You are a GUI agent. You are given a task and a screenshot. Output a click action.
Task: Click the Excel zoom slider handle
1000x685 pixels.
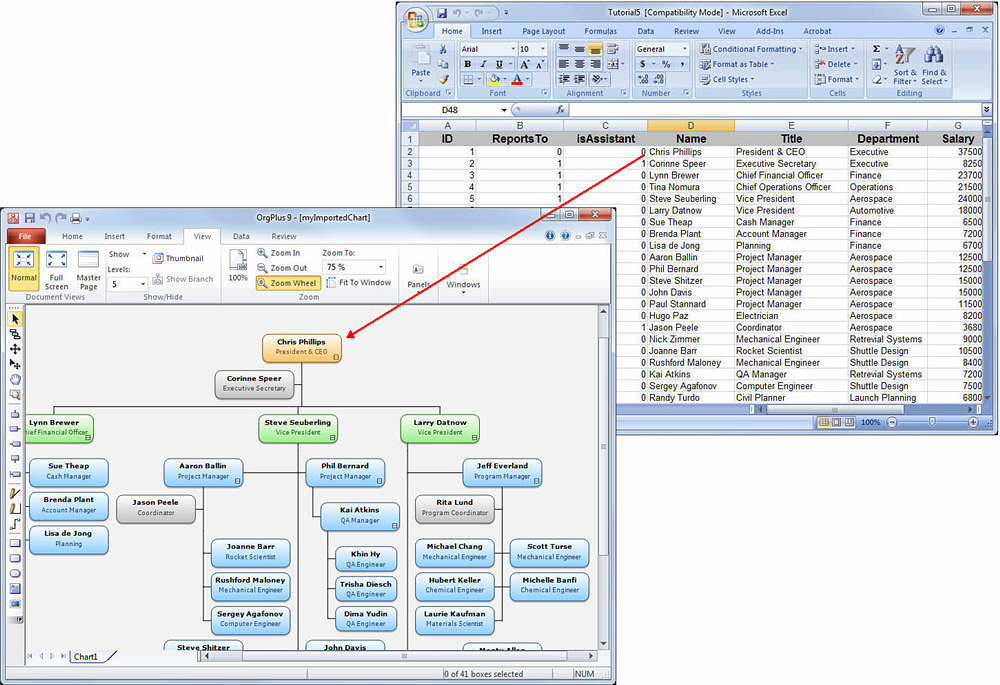point(932,422)
